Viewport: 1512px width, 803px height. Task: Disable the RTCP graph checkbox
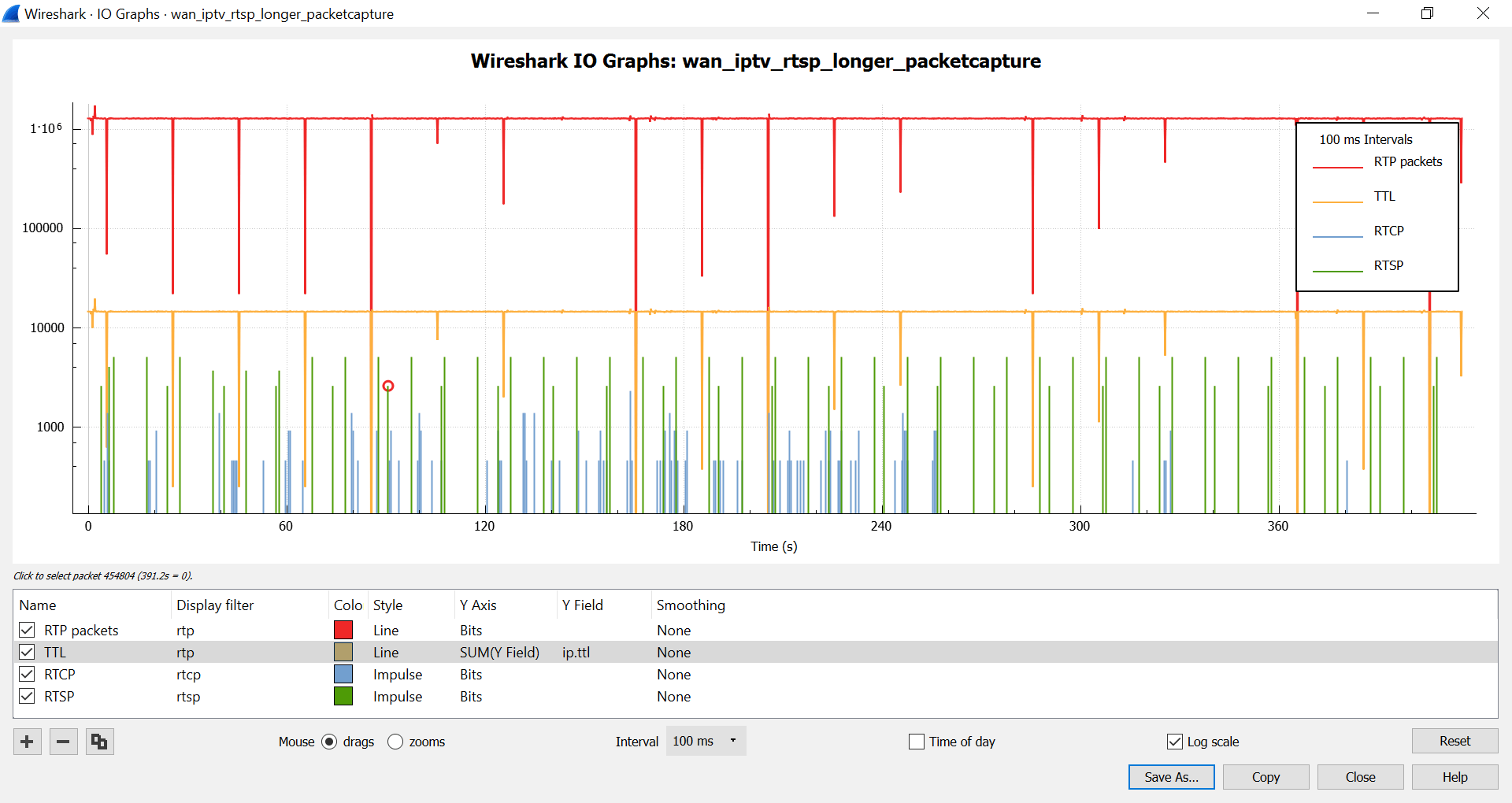(28, 674)
